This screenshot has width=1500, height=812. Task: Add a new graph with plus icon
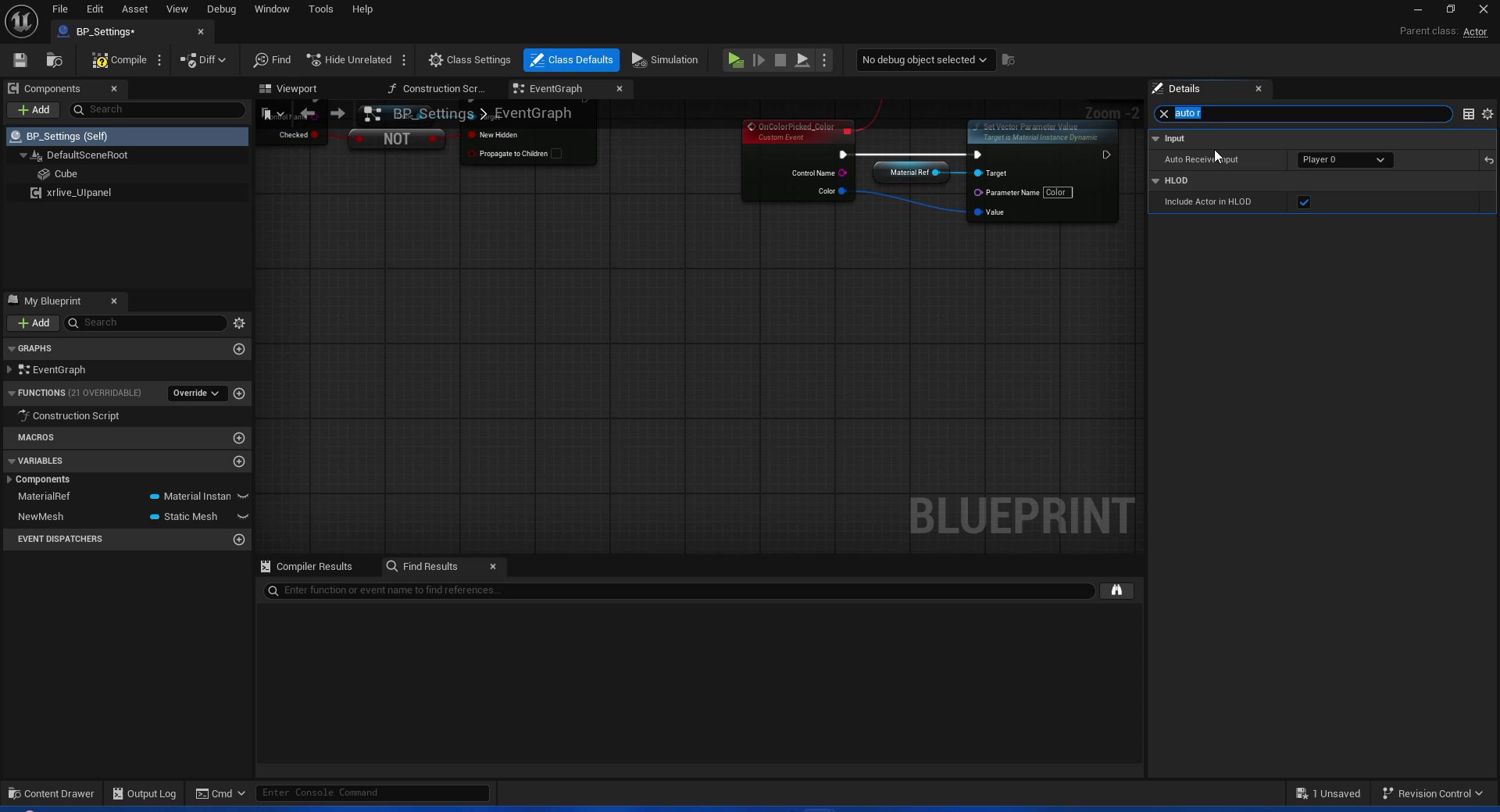click(x=239, y=349)
